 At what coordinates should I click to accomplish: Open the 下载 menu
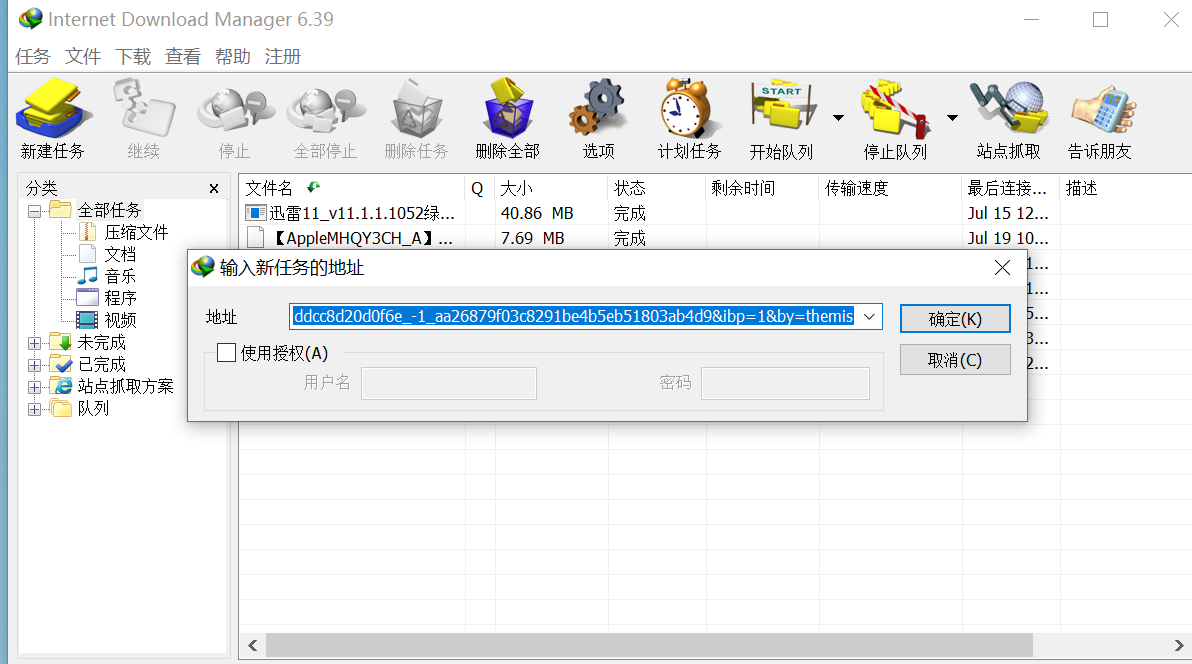pos(133,56)
